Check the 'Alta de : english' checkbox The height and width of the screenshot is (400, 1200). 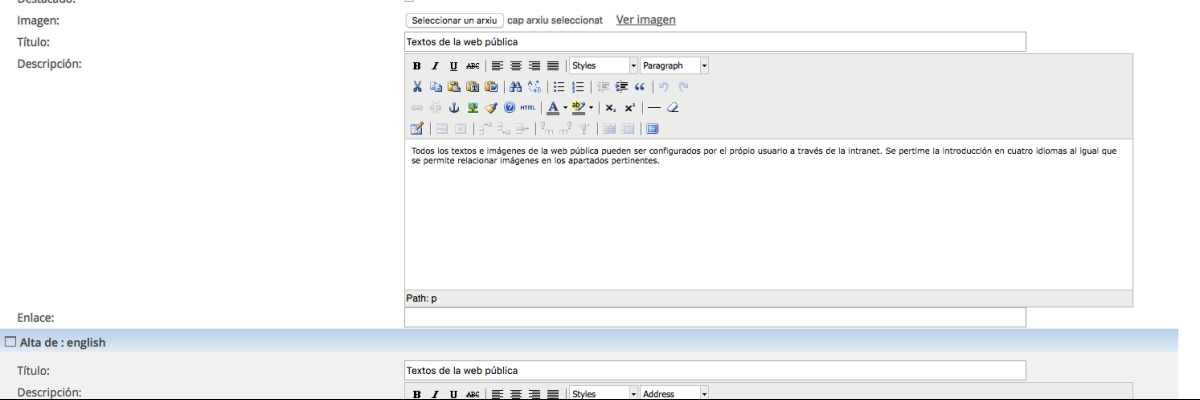pos(11,342)
